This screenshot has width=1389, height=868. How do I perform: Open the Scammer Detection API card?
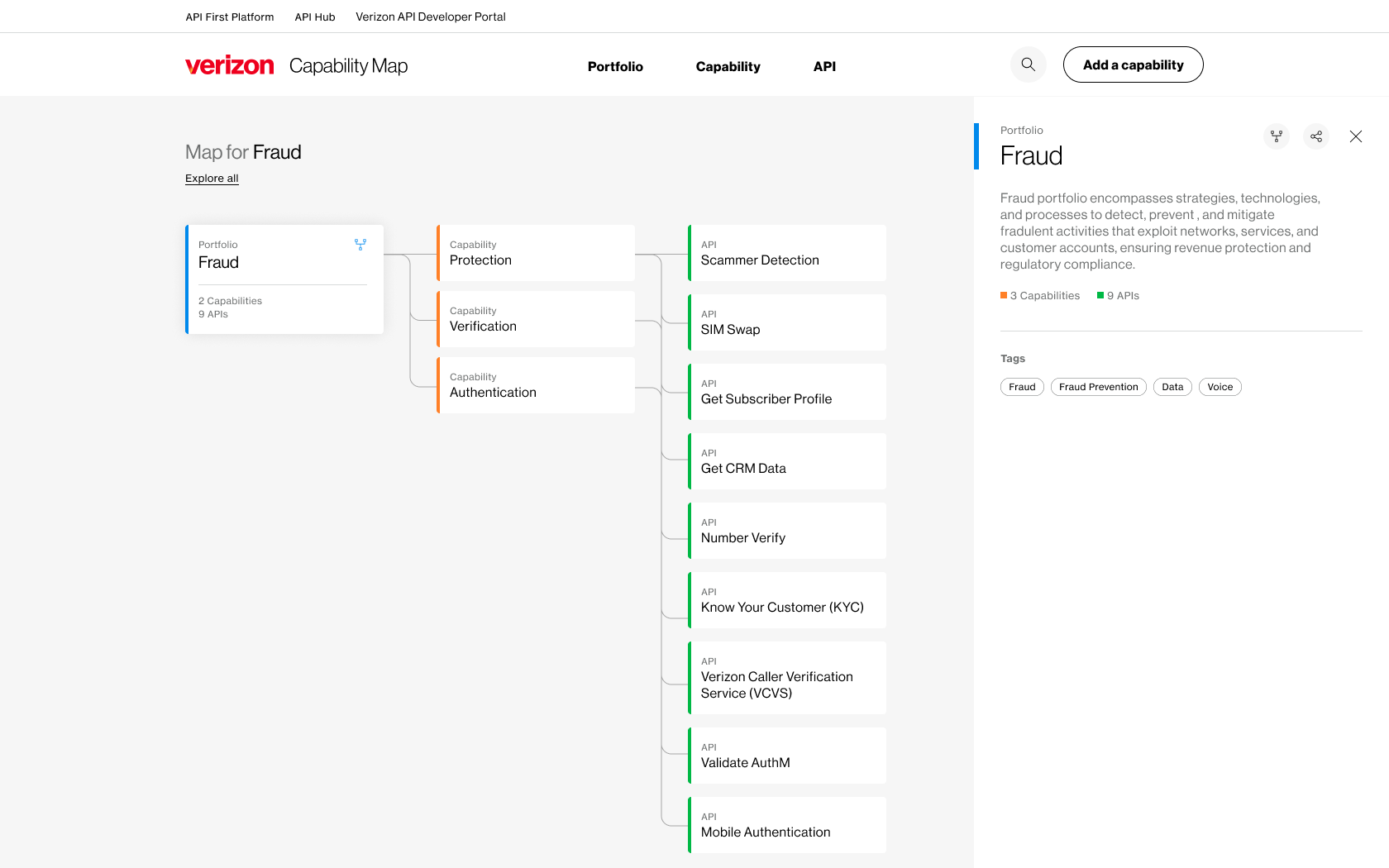787,253
